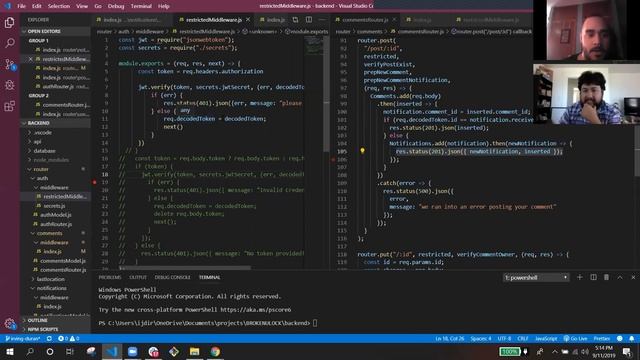Viewport: 640px width, 360px height.
Task: Open the Source Control view
Action: tap(9, 64)
